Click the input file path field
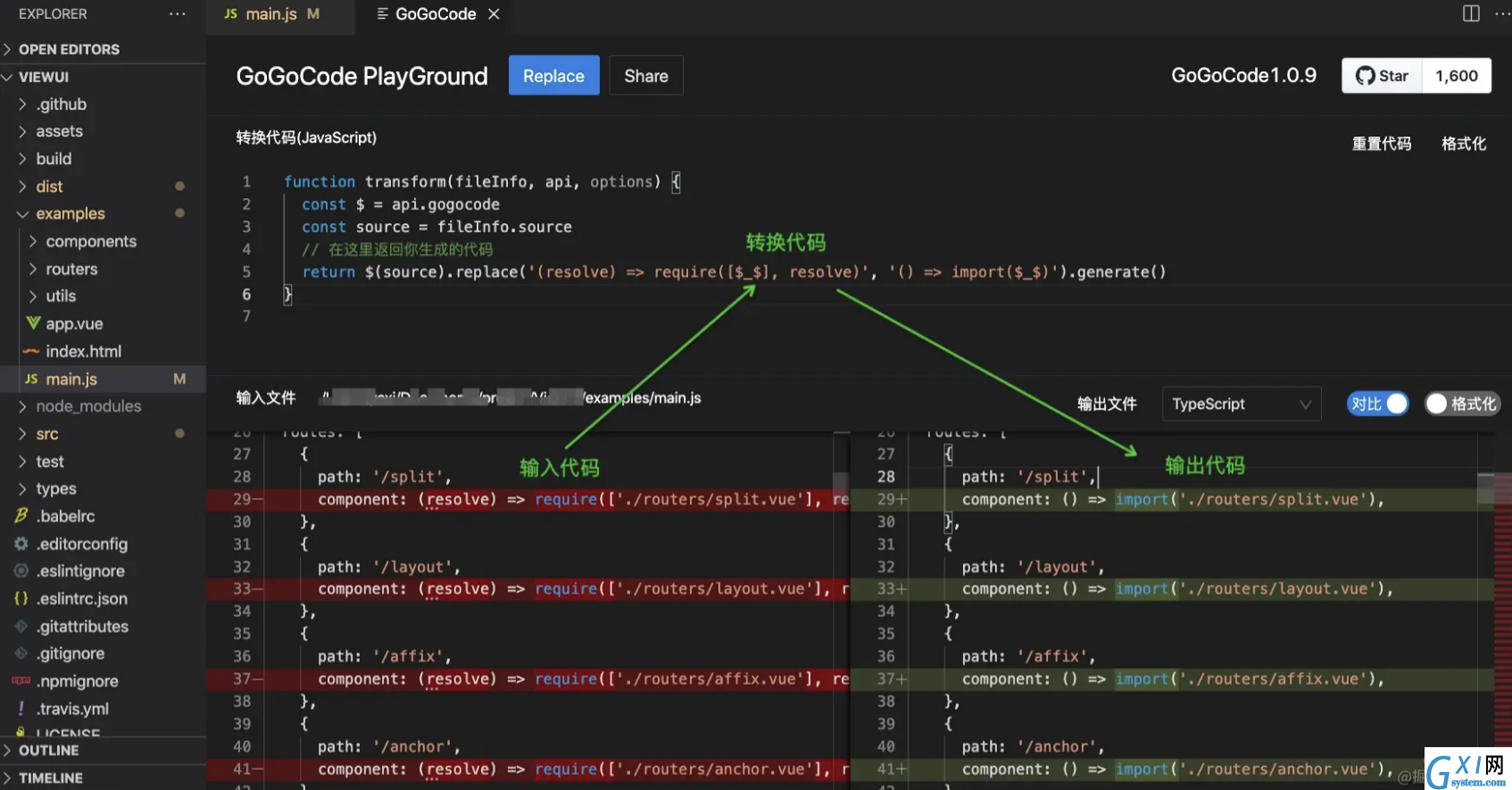This screenshot has width=1512, height=790. (511, 398)
